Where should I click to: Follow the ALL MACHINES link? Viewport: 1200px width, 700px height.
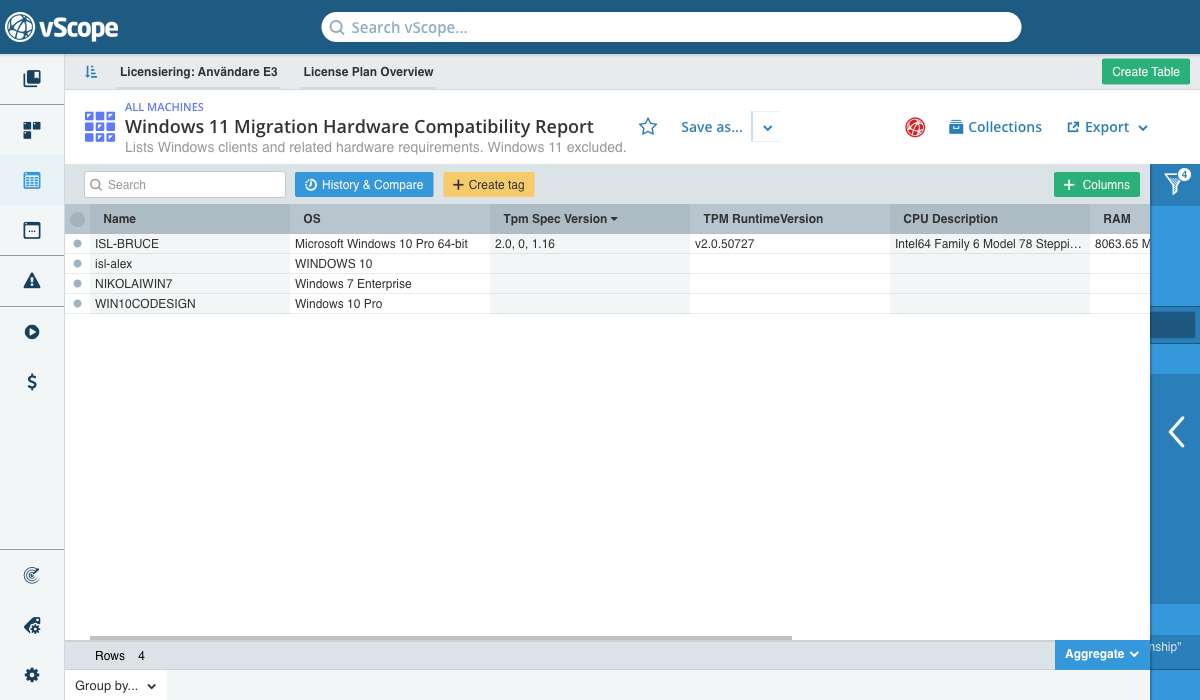tap(164, 107)
